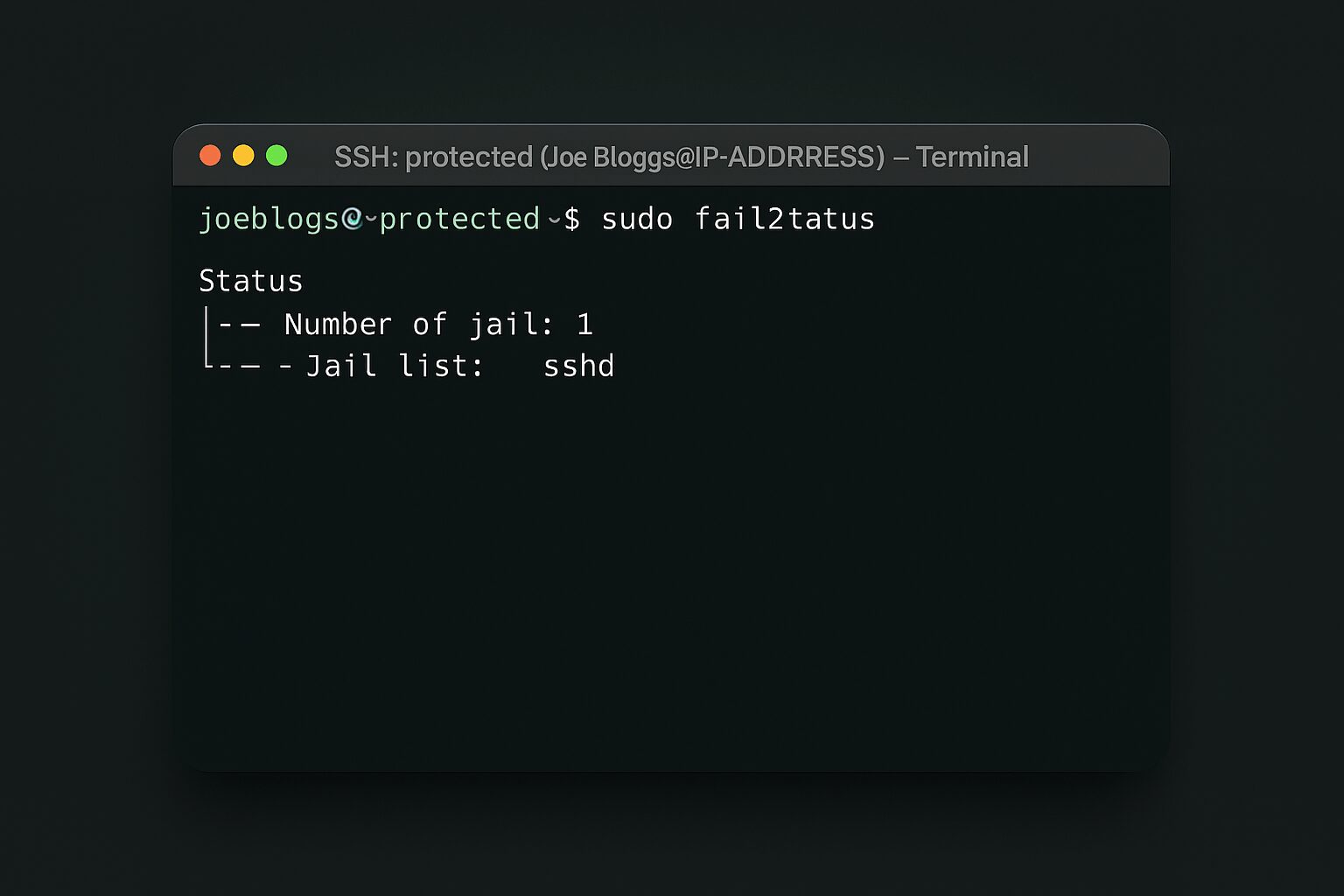Expand the Status output header line

251,280
